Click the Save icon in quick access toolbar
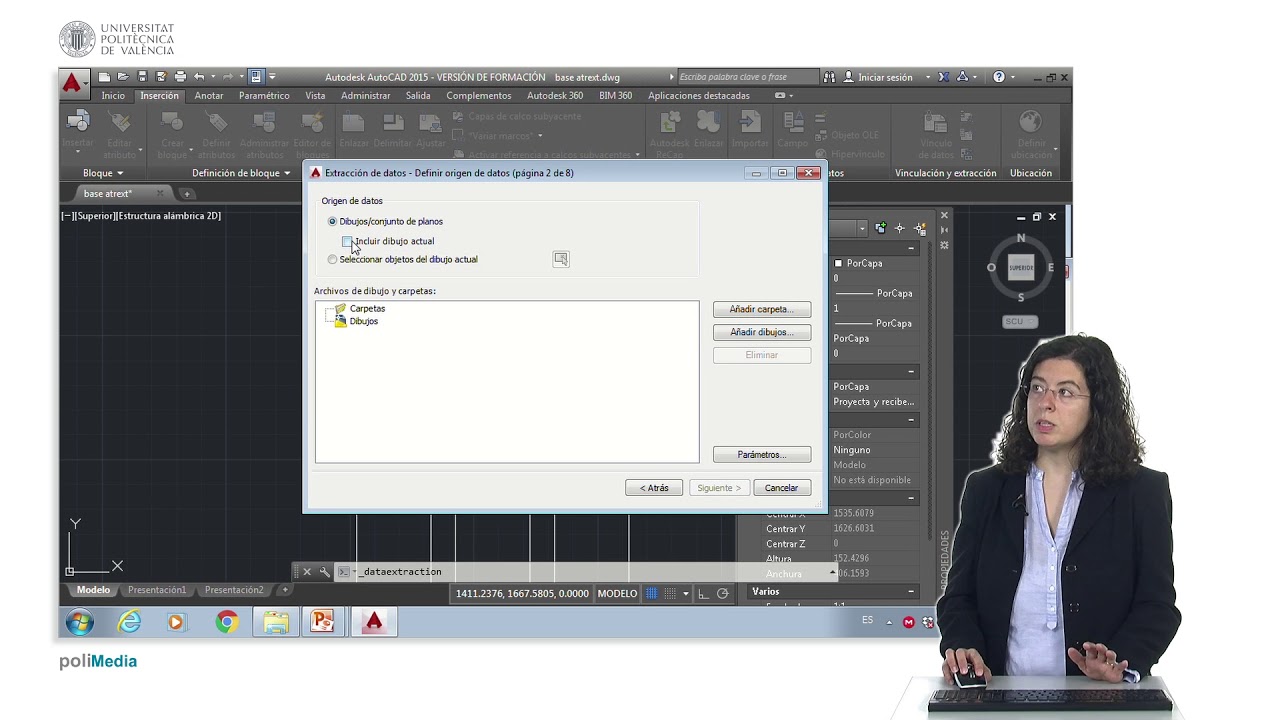 pos(142,77)
